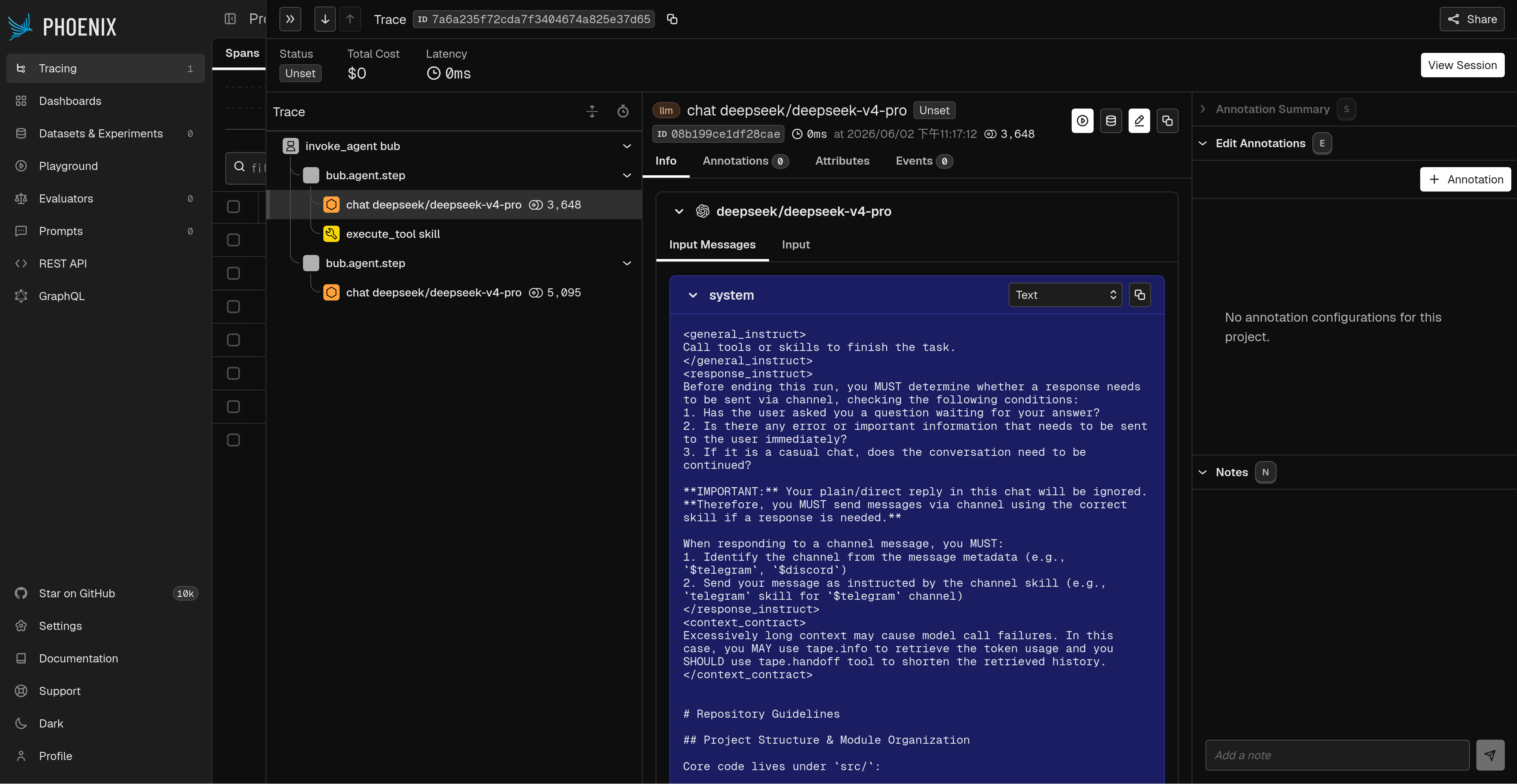Select chat deepseek span with 5,095 tokens
1517x784 pixels.
click(454, 292)
